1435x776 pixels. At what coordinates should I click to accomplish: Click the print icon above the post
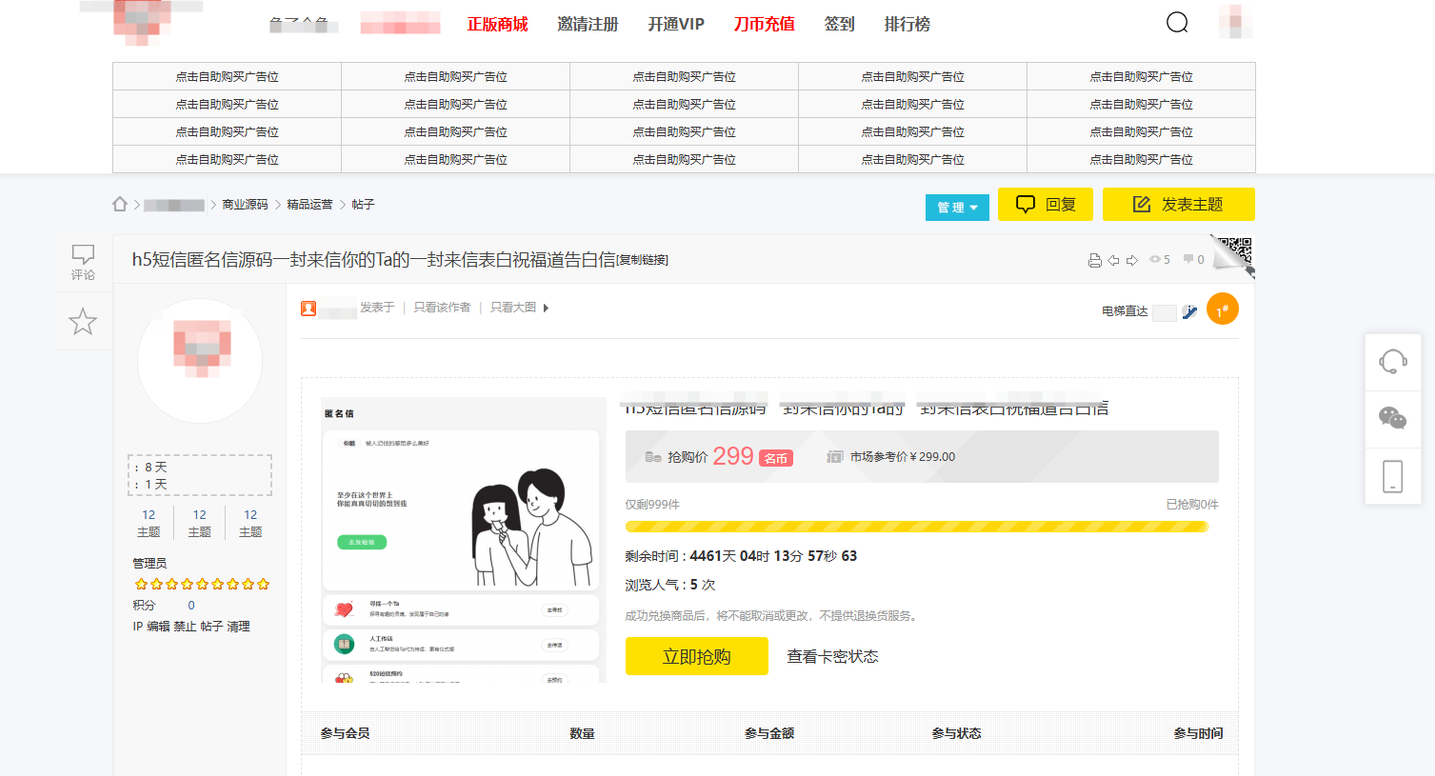point(1095,260)
